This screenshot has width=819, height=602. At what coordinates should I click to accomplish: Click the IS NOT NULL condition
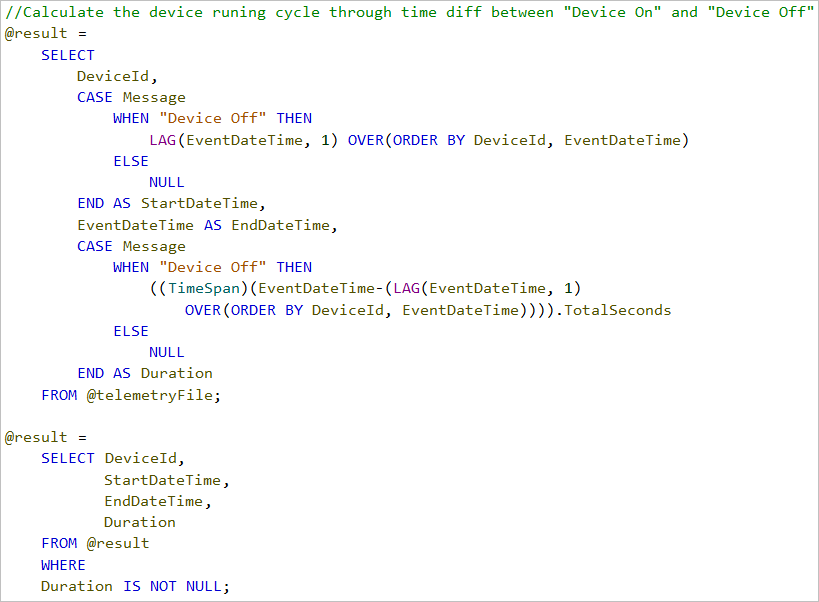pyautogui.click(x=176, y=586)
